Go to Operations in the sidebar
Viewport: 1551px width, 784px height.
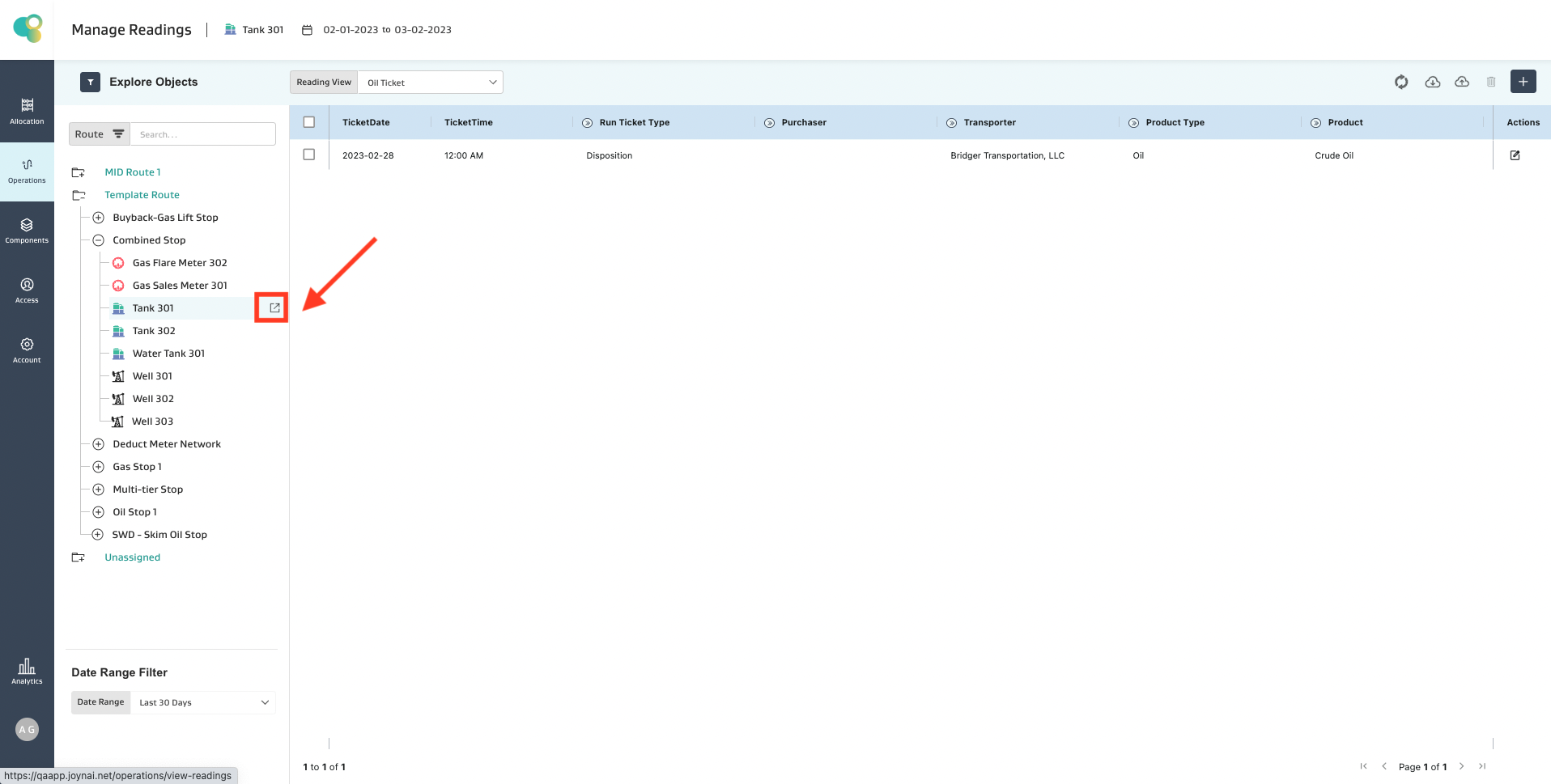point(27,172)
